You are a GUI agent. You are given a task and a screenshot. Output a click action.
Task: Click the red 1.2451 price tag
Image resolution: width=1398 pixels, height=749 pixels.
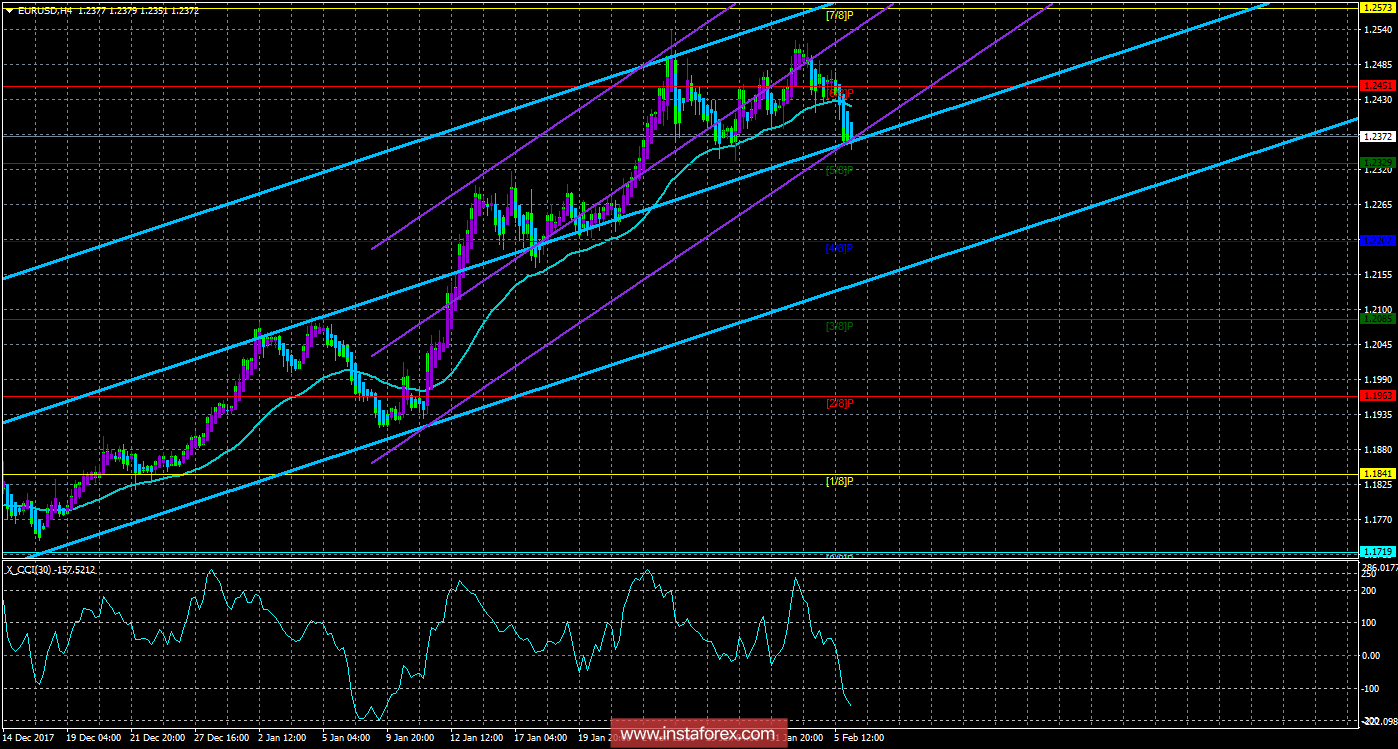coord(1377,87)
